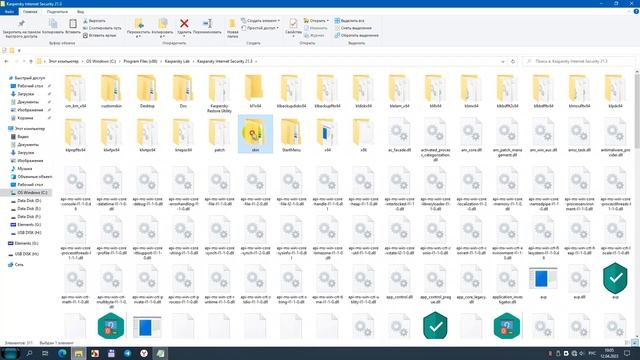Select the am_core.dll file
Viewport: 640px width, 360px height.
pos(471,135)
